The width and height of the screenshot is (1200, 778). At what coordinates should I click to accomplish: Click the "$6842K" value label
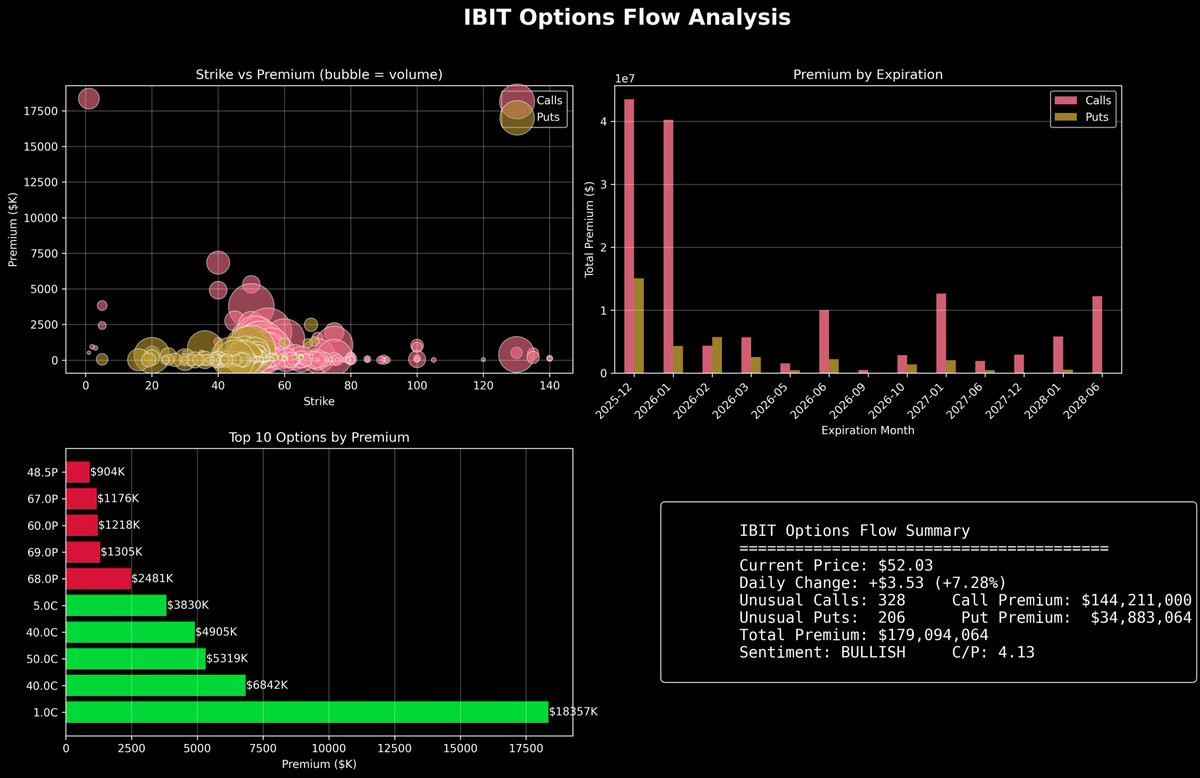click(x=267, y=685)
